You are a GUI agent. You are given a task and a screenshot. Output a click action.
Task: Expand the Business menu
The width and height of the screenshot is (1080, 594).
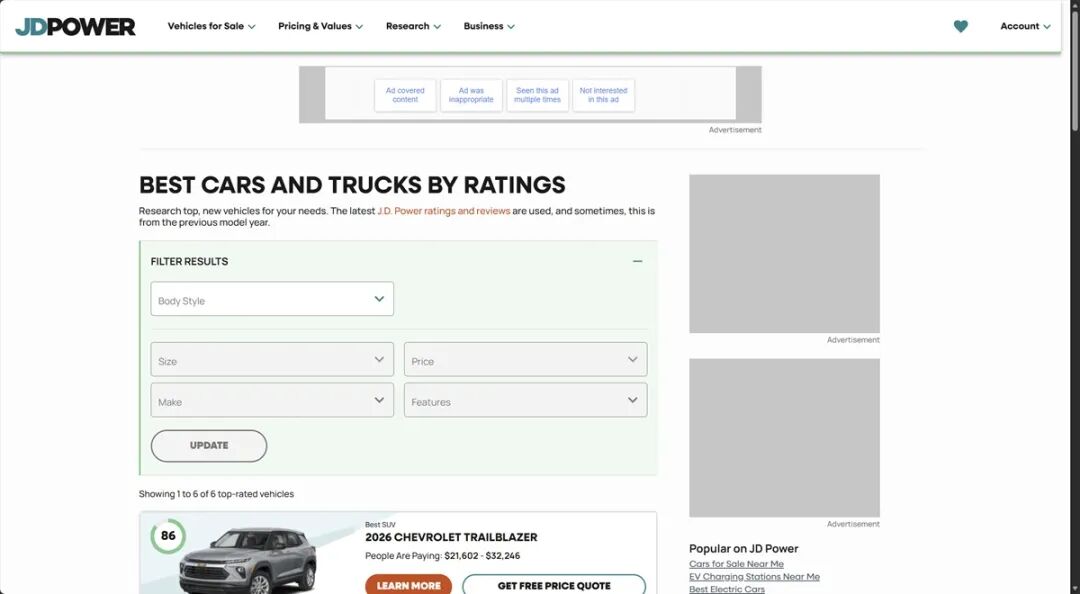click(489, 26)
